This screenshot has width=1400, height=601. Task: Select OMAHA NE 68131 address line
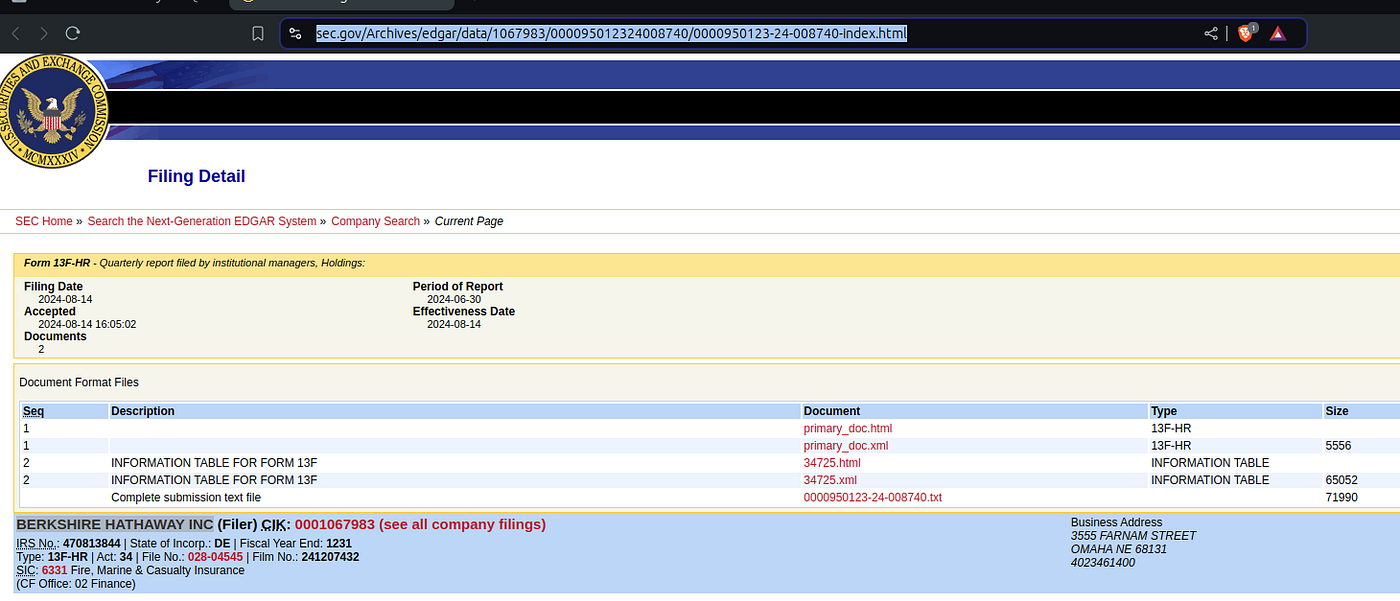(x=1119, y=549)
